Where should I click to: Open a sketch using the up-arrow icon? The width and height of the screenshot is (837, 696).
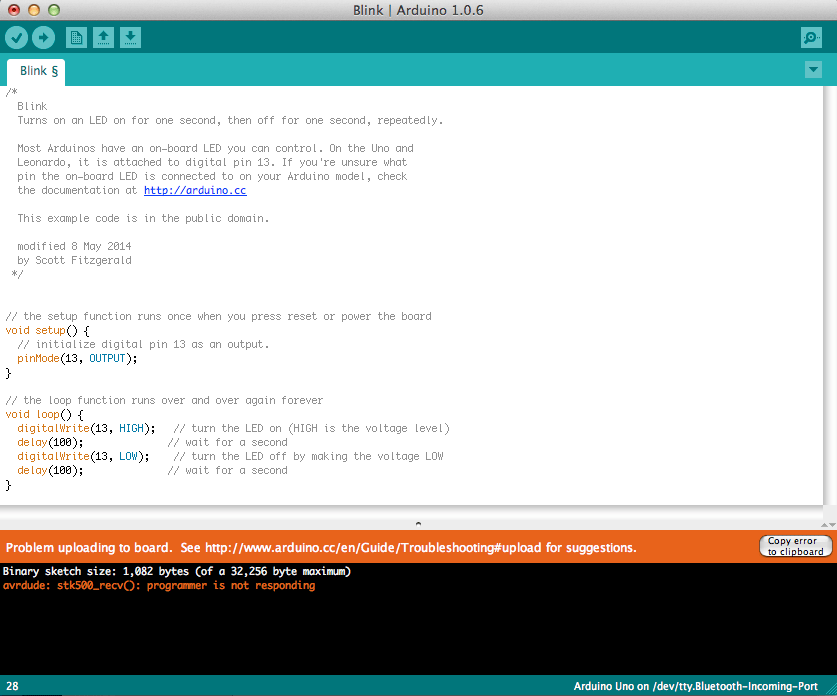point(103,37)
